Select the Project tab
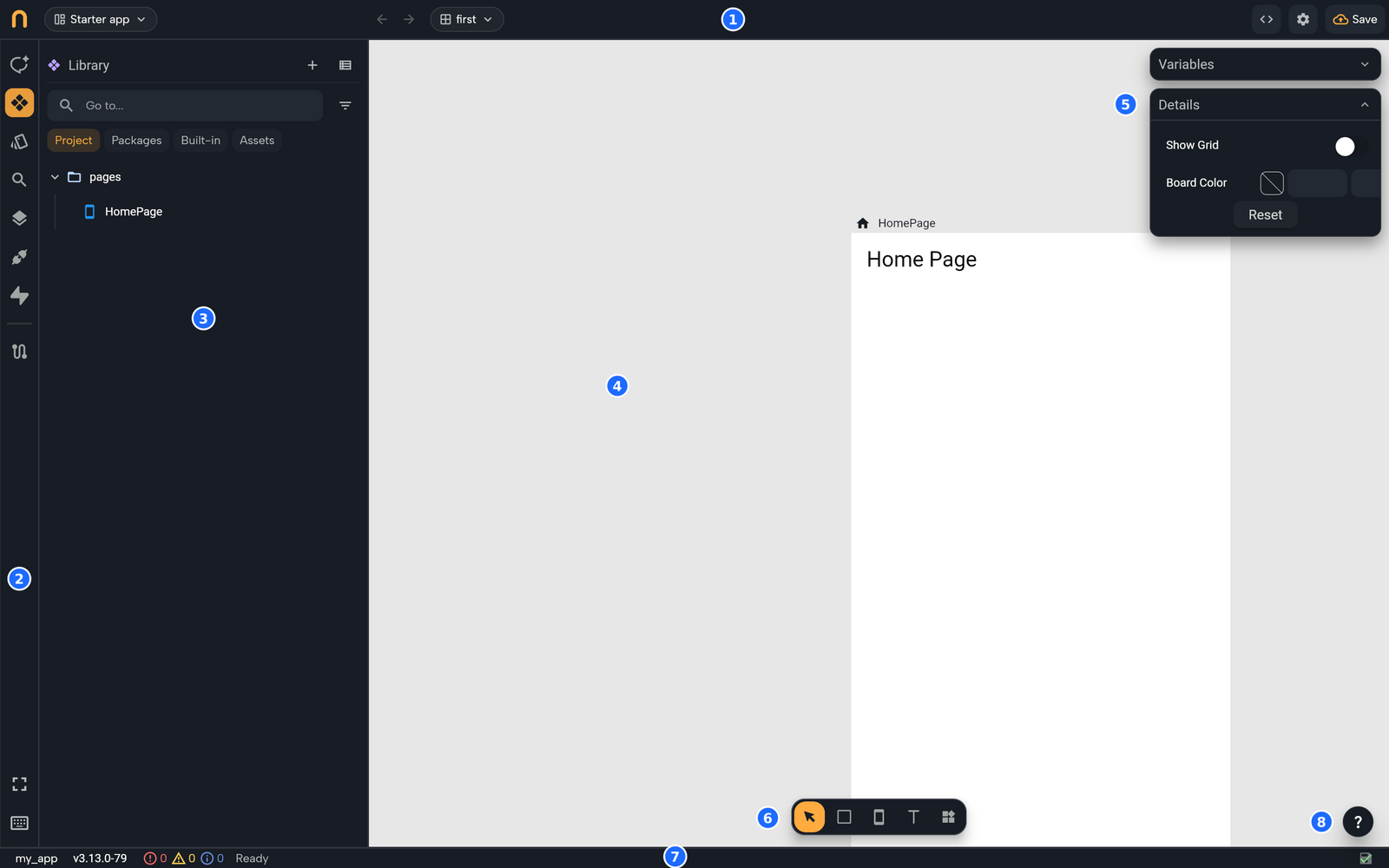This screenshot has width=1389, height=868. [74, 141]
